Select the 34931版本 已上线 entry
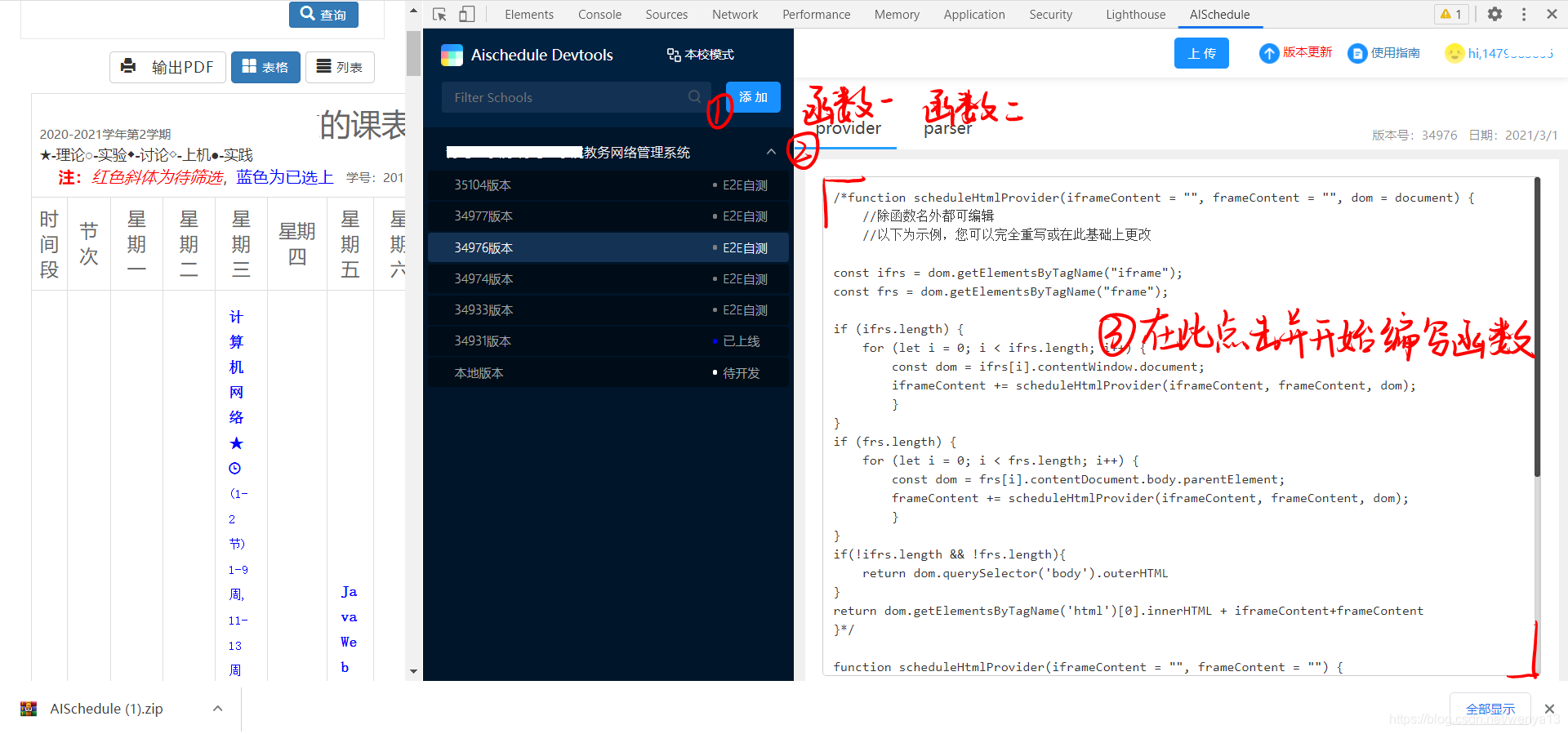This screenshot has width=1568, height=734. click(x=608, y=341)
